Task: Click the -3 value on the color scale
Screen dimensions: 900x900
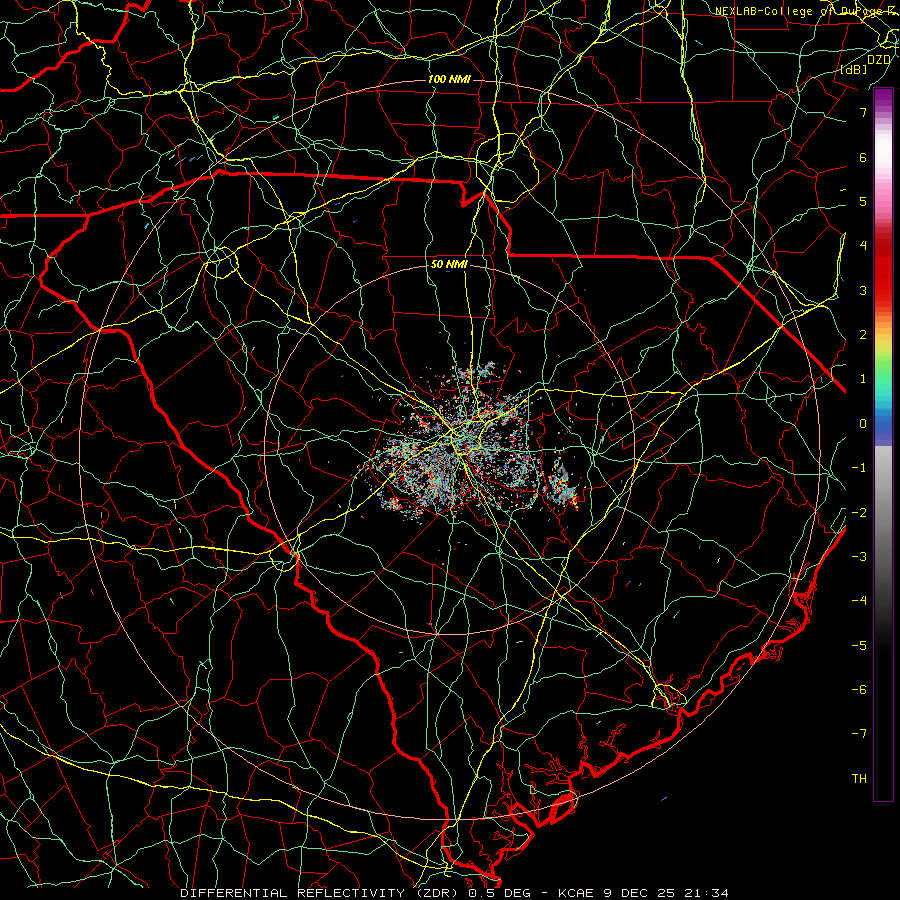Action: tap(859, 556)
